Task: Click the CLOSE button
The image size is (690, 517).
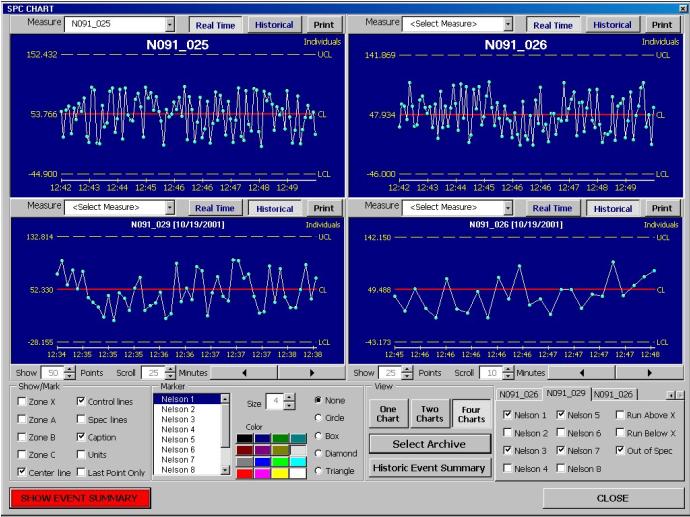Action: 613,498
